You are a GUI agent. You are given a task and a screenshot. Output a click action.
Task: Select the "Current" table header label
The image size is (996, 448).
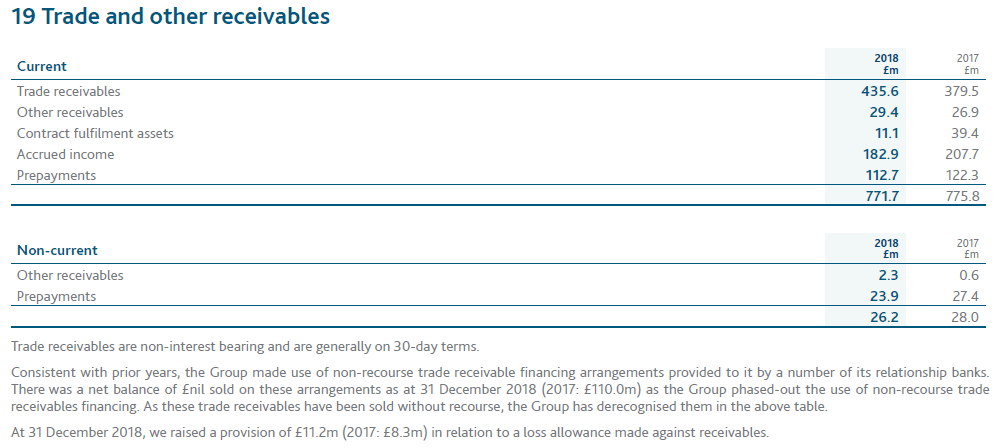(x=42, y=67)
